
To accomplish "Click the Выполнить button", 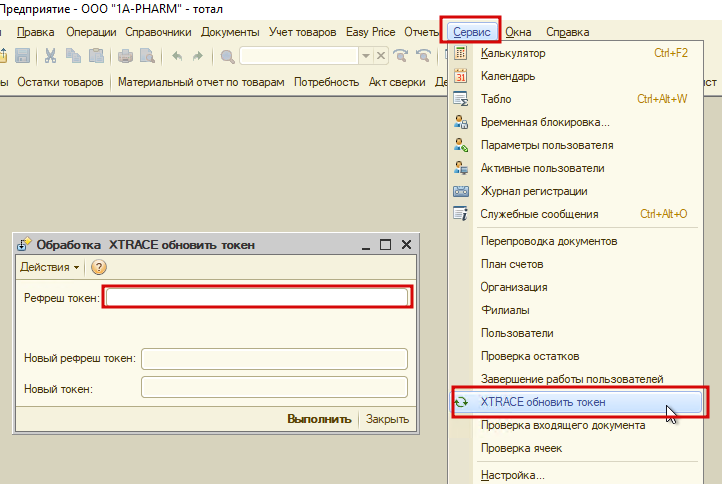I will 319,419.
